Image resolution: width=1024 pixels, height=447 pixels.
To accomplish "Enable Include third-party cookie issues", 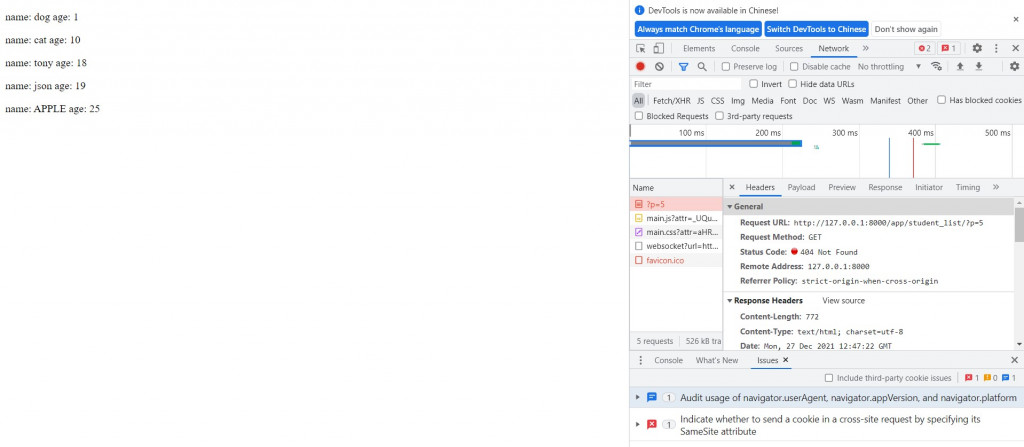I will click(x=829, y=378).
